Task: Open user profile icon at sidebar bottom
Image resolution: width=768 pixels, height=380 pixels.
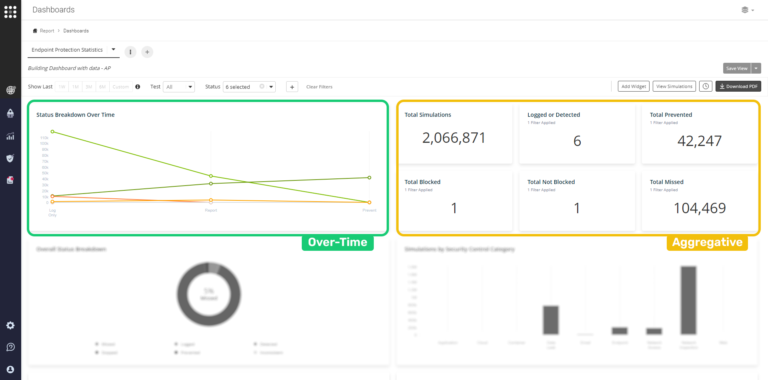Action: tap(10, 369)
